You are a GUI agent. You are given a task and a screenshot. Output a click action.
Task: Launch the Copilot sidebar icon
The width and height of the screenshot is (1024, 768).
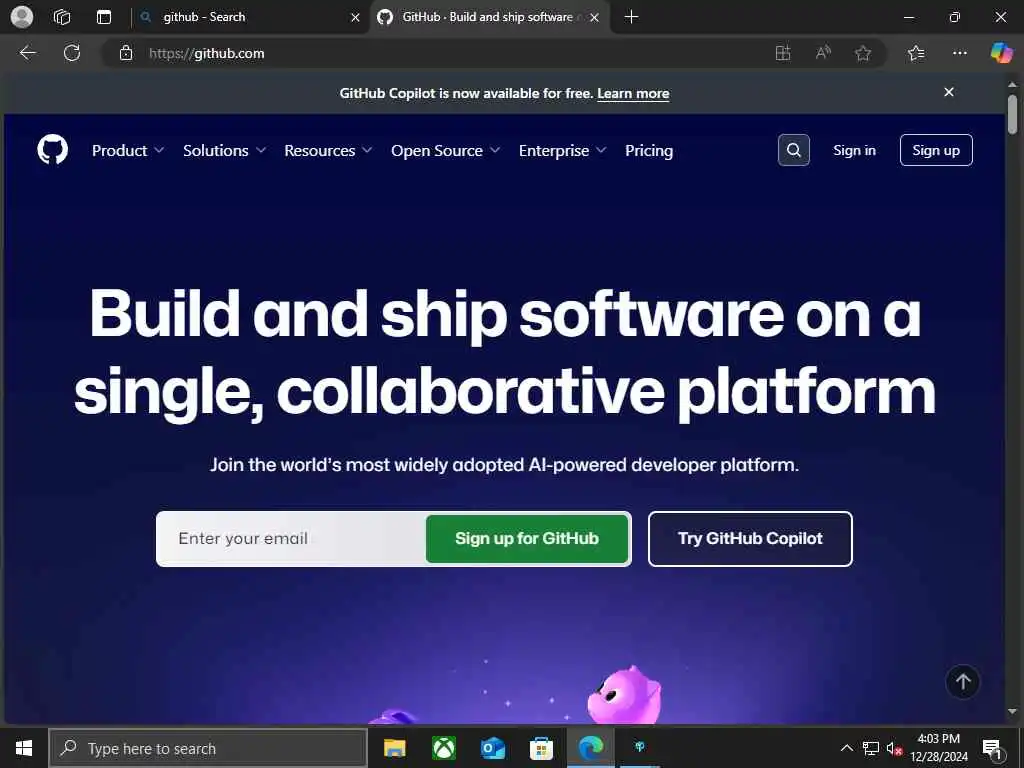tap(1001, 53)
